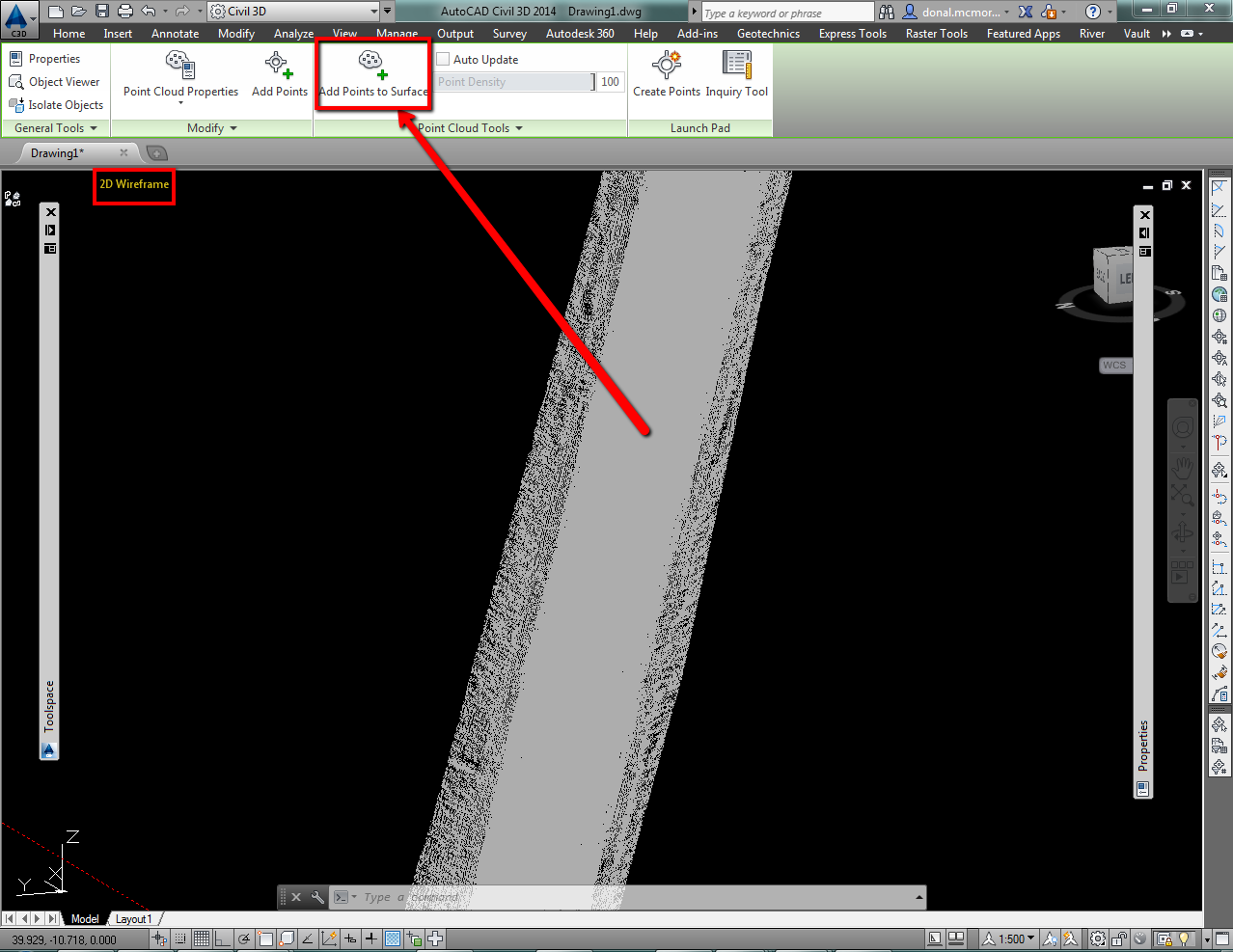Image resolution: width=1233 pixels, height=952 pixels.
Task: Click the binoculars search icon
Action: coord(887,12)
